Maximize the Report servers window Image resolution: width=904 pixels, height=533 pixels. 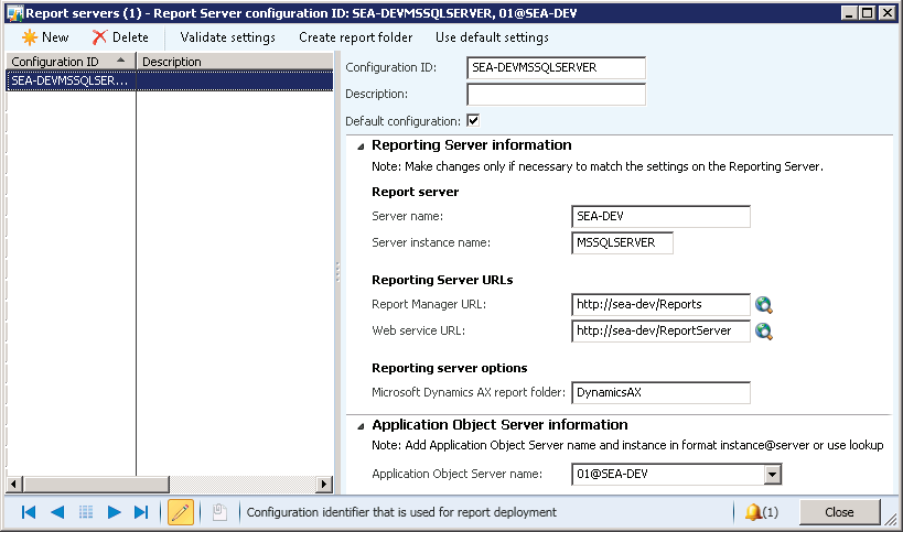[867, 13]
